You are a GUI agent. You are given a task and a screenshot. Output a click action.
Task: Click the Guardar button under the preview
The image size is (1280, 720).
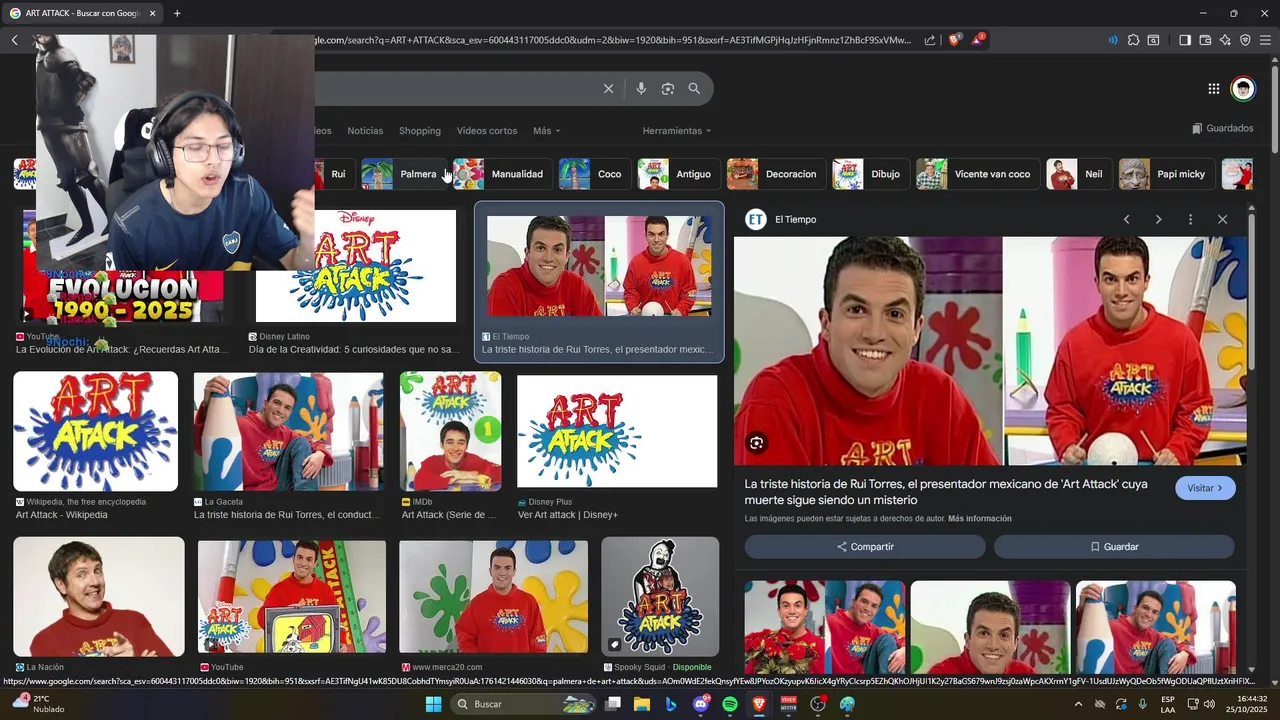(x=1114, y=547)
